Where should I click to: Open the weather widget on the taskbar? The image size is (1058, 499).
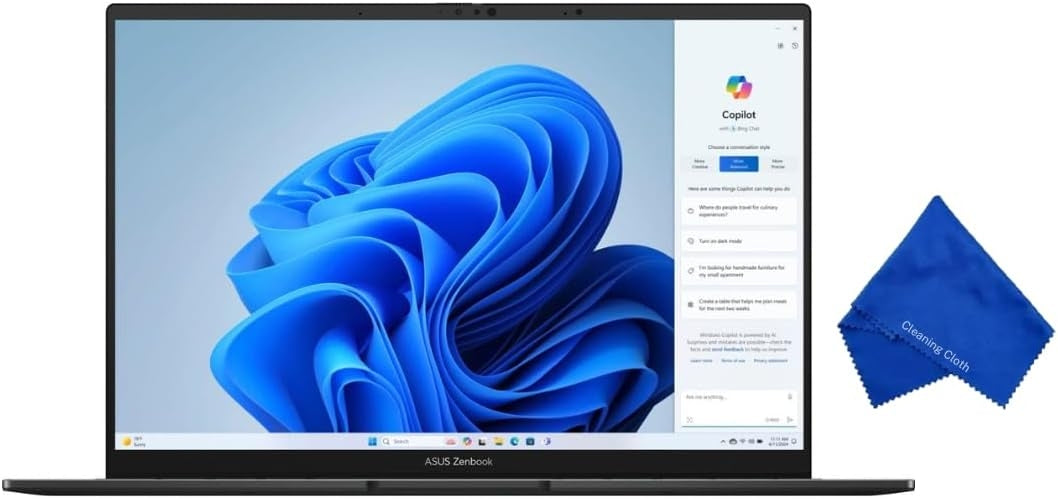[133, 441]
